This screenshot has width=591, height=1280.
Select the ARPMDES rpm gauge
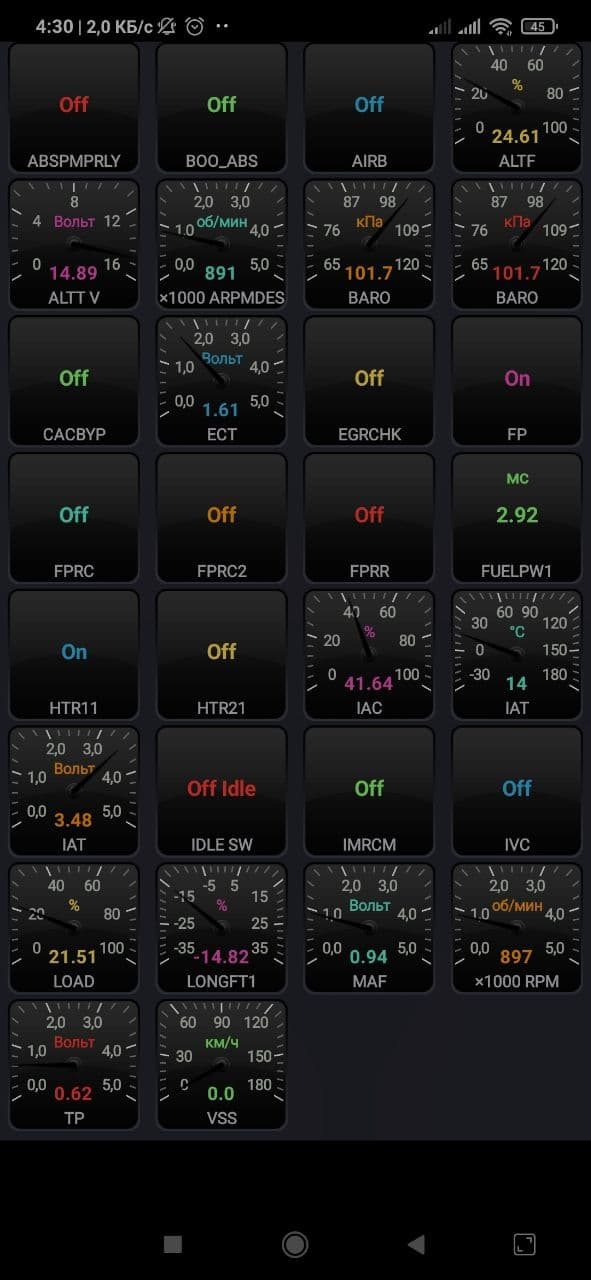point(222,245)
